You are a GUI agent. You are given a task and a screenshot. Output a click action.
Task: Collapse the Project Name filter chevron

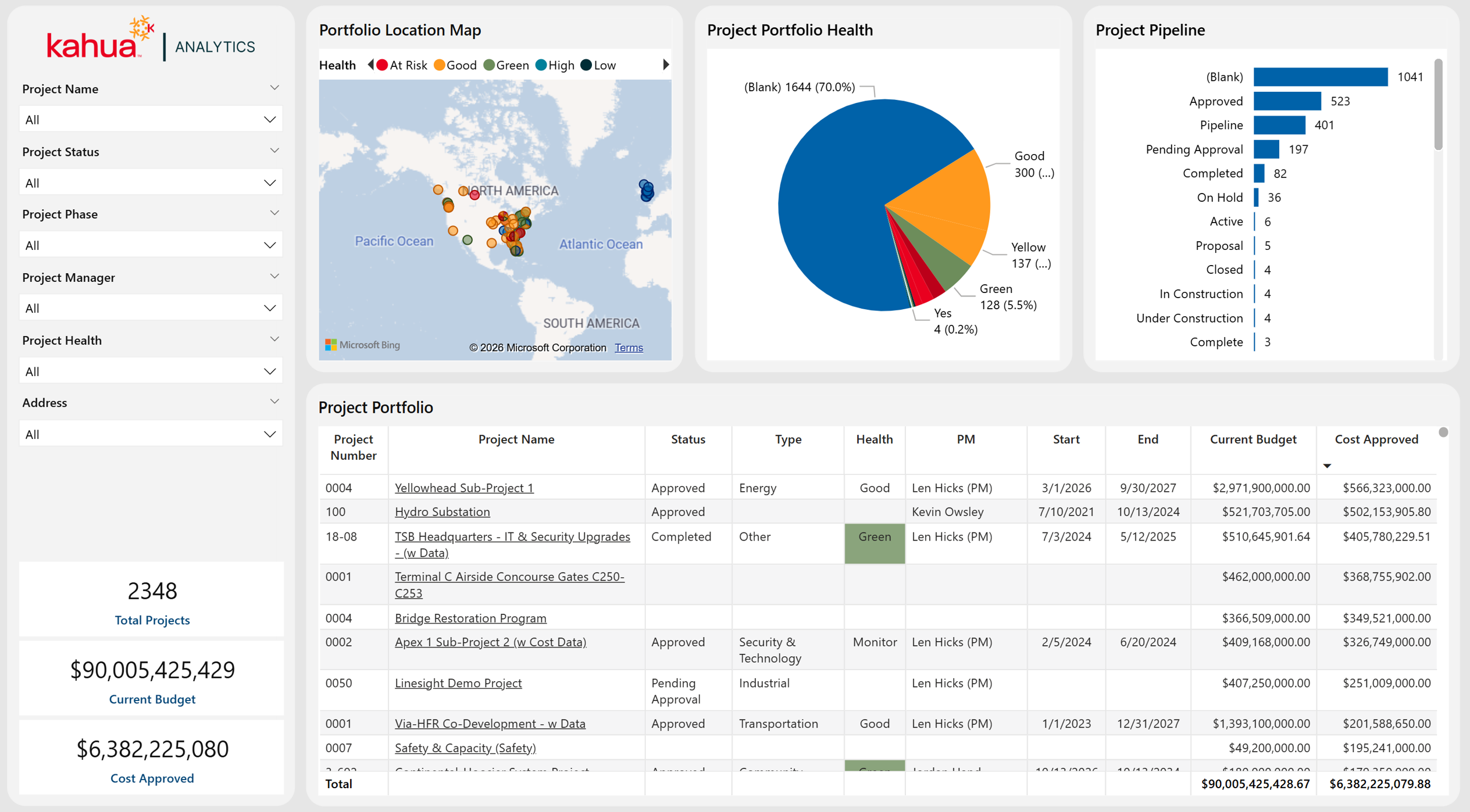tap(274, 88)
